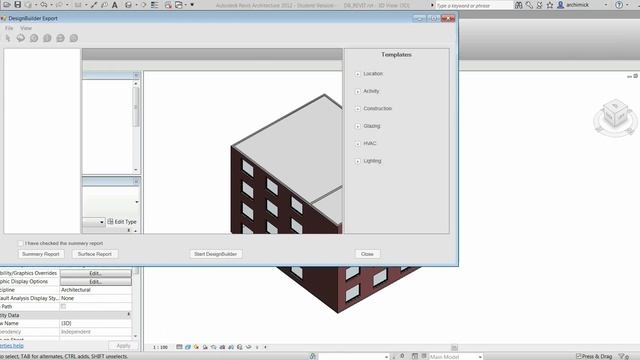Click the Open folder icon in quick access toolbar

coord(7,5)
